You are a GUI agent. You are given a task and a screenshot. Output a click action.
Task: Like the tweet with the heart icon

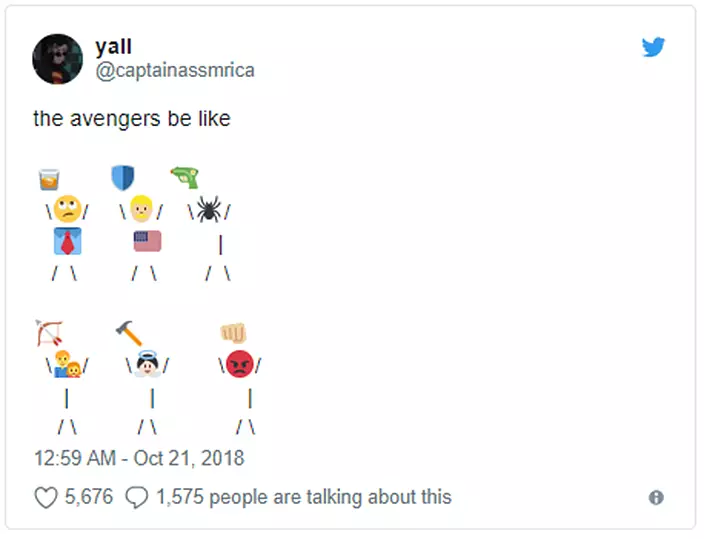46,497
